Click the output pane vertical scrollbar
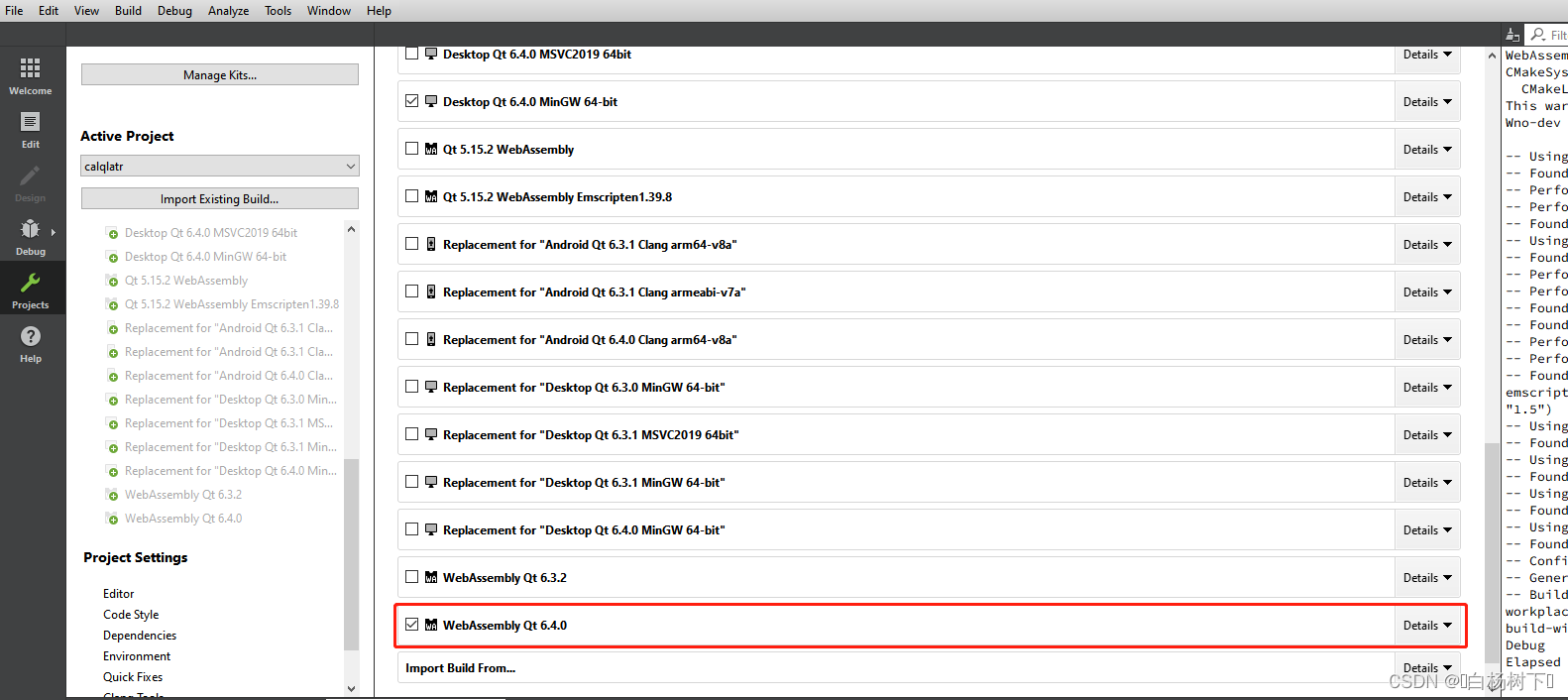 1492,551
